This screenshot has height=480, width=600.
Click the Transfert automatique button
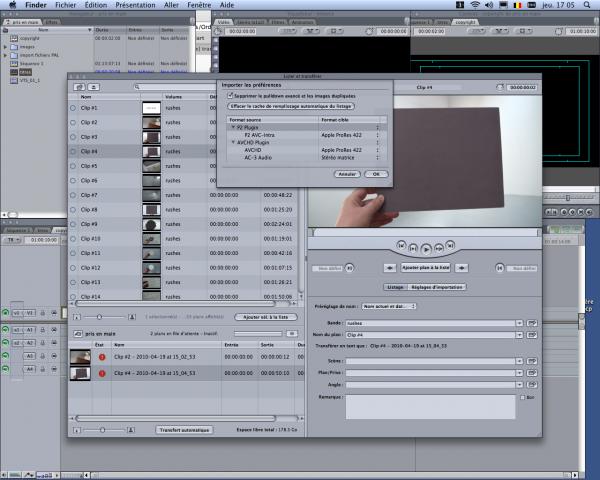(184, 429)
